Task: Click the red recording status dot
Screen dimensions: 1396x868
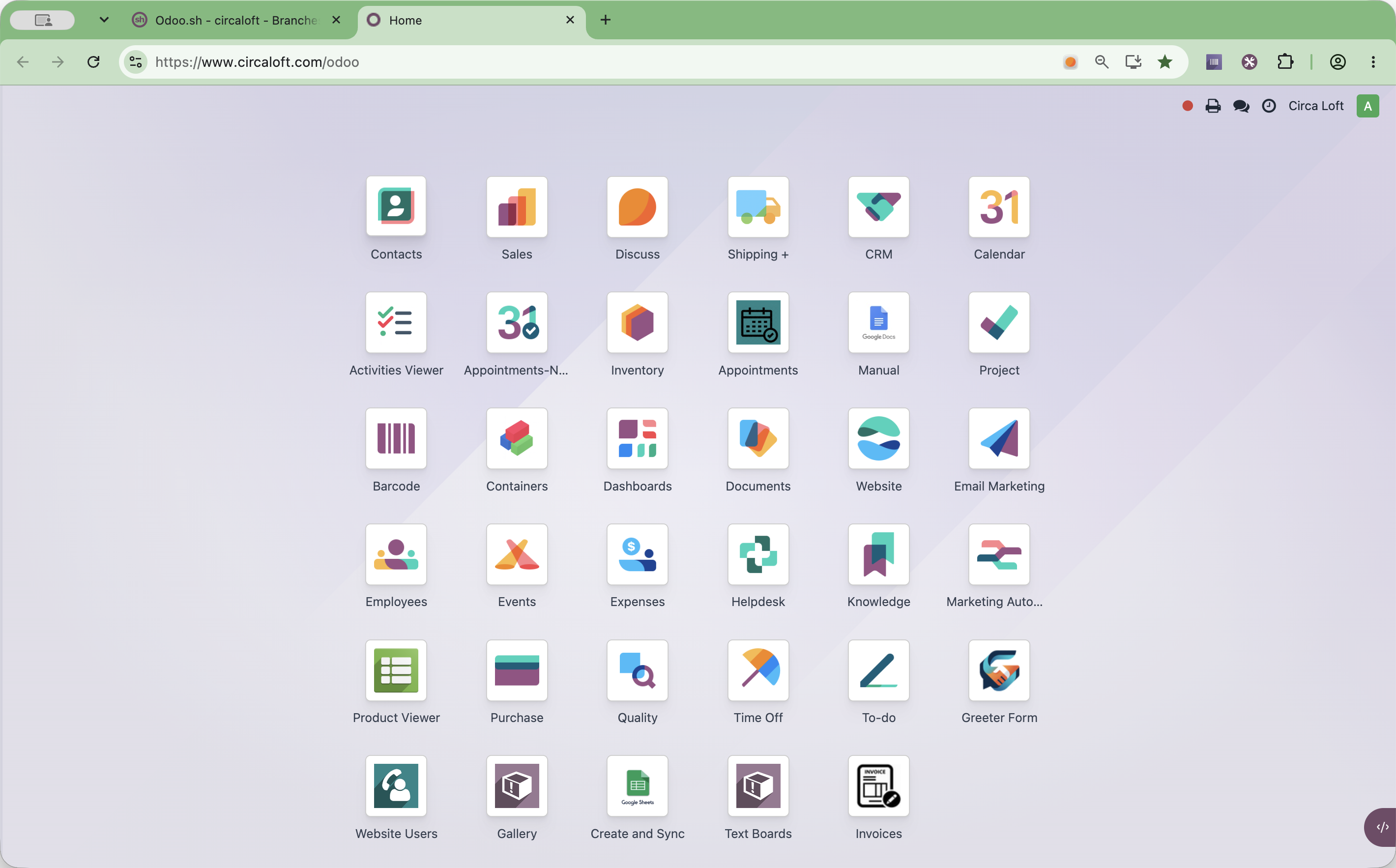Action: (1188, 106)
